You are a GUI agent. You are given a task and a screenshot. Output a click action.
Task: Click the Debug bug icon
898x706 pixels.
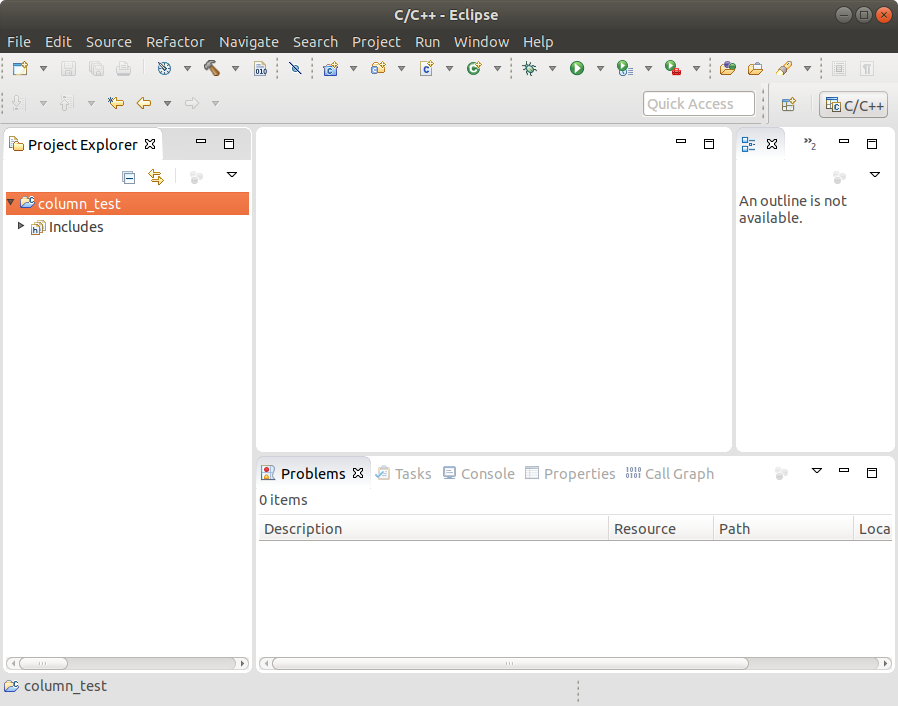tap(529, 69)
